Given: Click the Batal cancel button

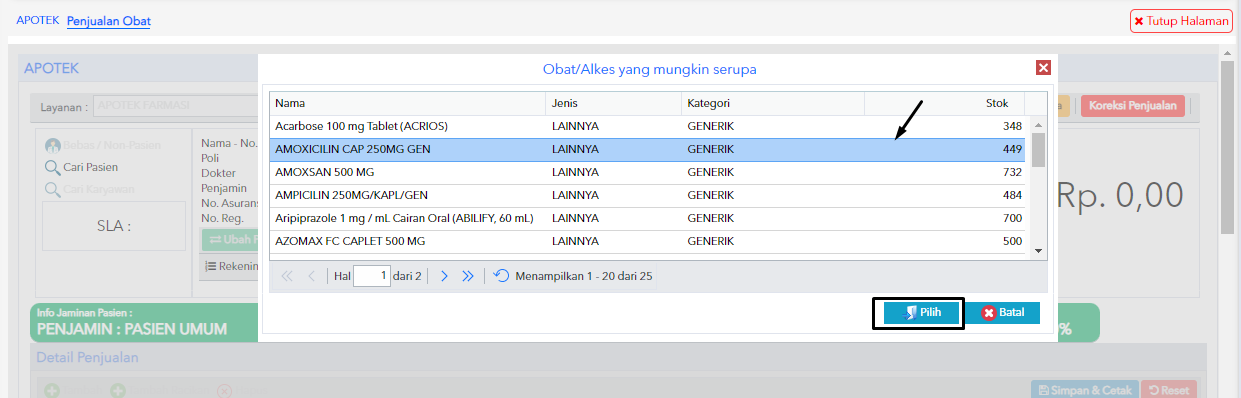Looking at the screenshot, I should 1003,313.
